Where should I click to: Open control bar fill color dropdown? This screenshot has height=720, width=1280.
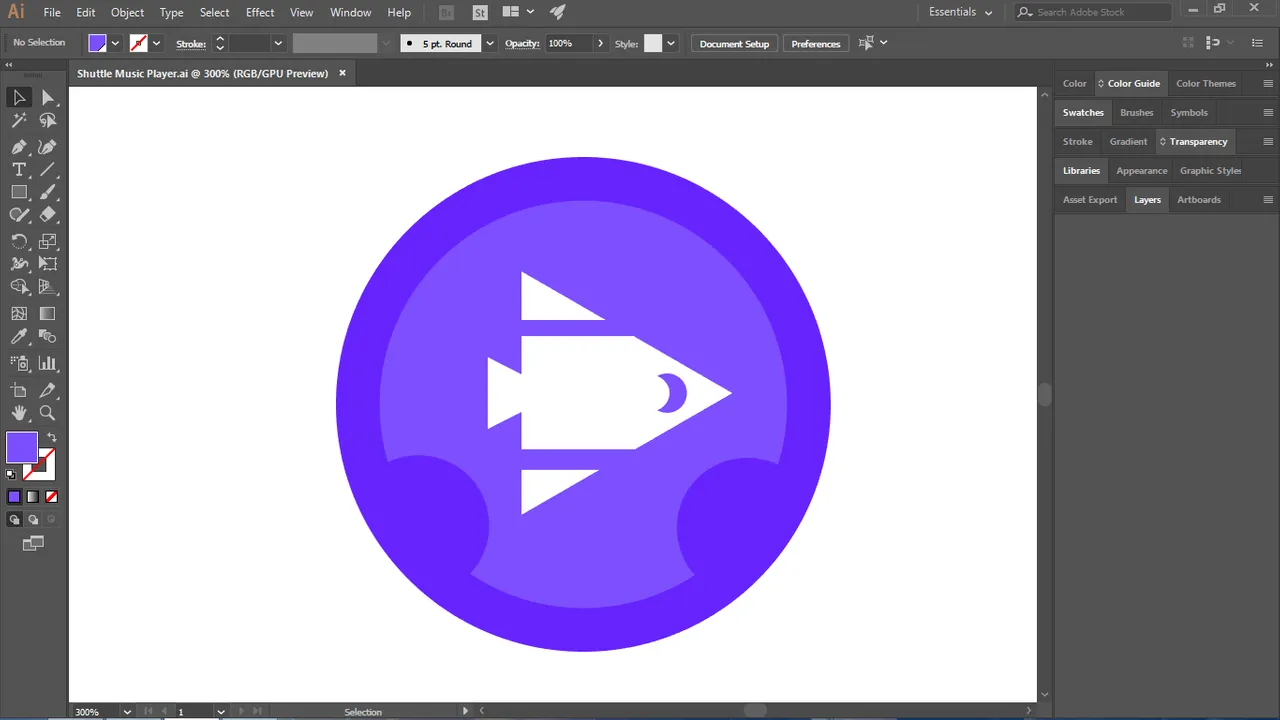point(116,43)
